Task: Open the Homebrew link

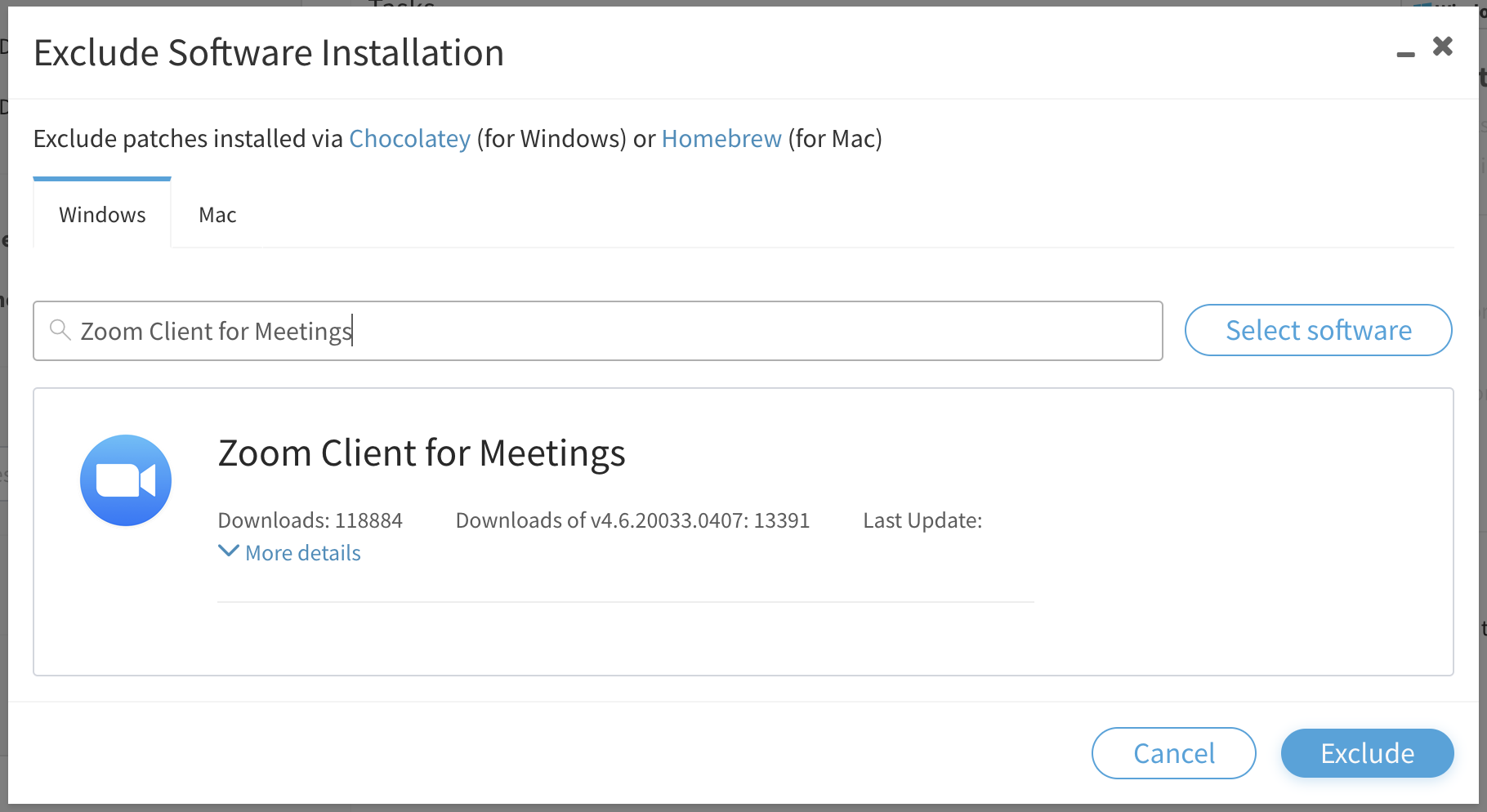Action: (x=721, y=139)
